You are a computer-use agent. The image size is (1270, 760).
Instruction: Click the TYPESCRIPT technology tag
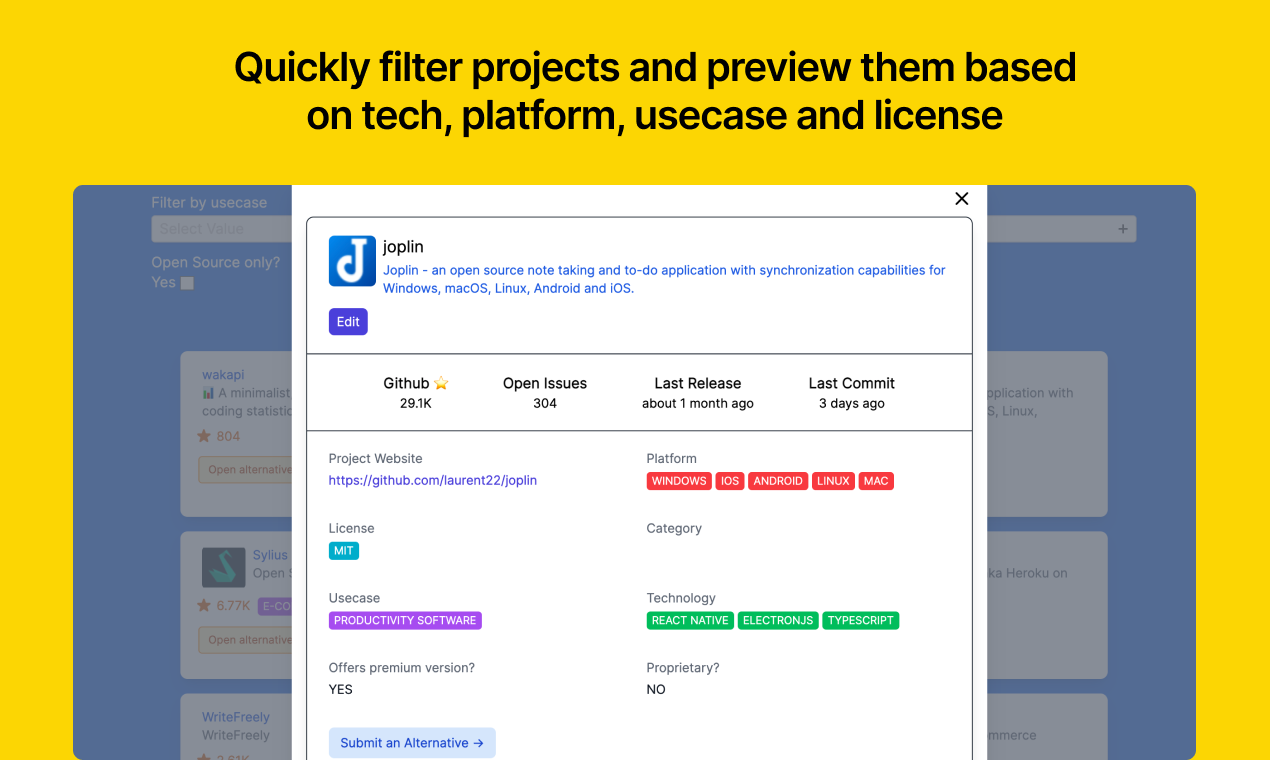coord(861,621)
